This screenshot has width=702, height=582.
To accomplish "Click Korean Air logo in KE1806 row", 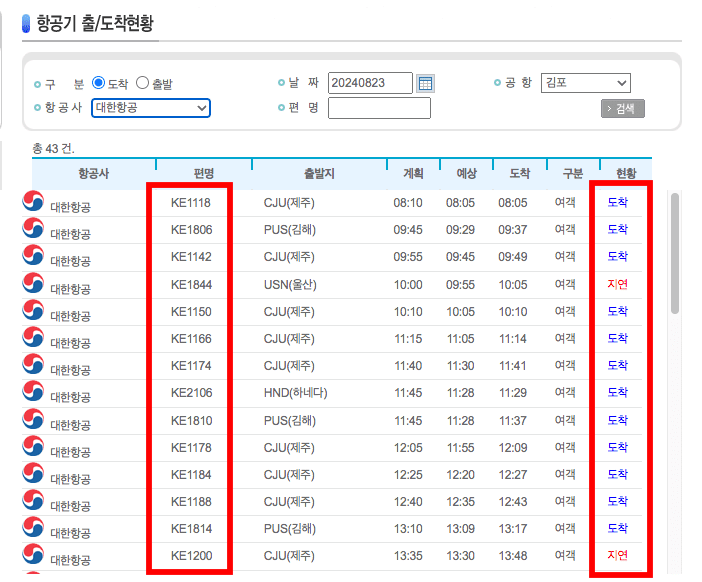I will pyautogui.click(x=33, y=228).
